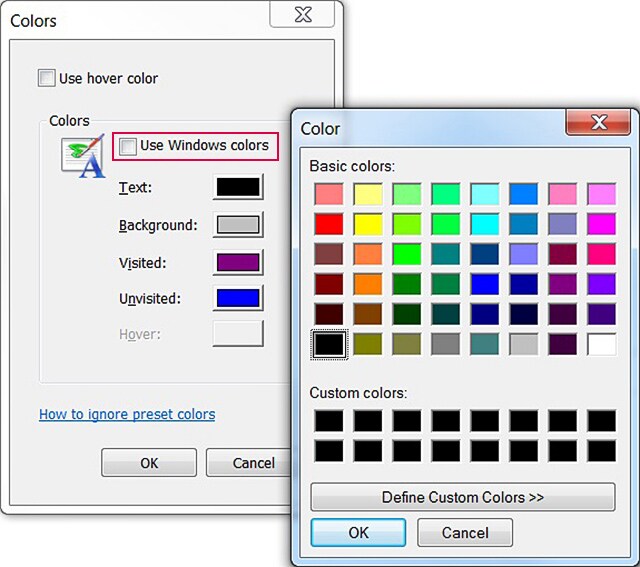Open the Text color black swatch button
Screen dimensions: 640x567
tap(238, 187)
